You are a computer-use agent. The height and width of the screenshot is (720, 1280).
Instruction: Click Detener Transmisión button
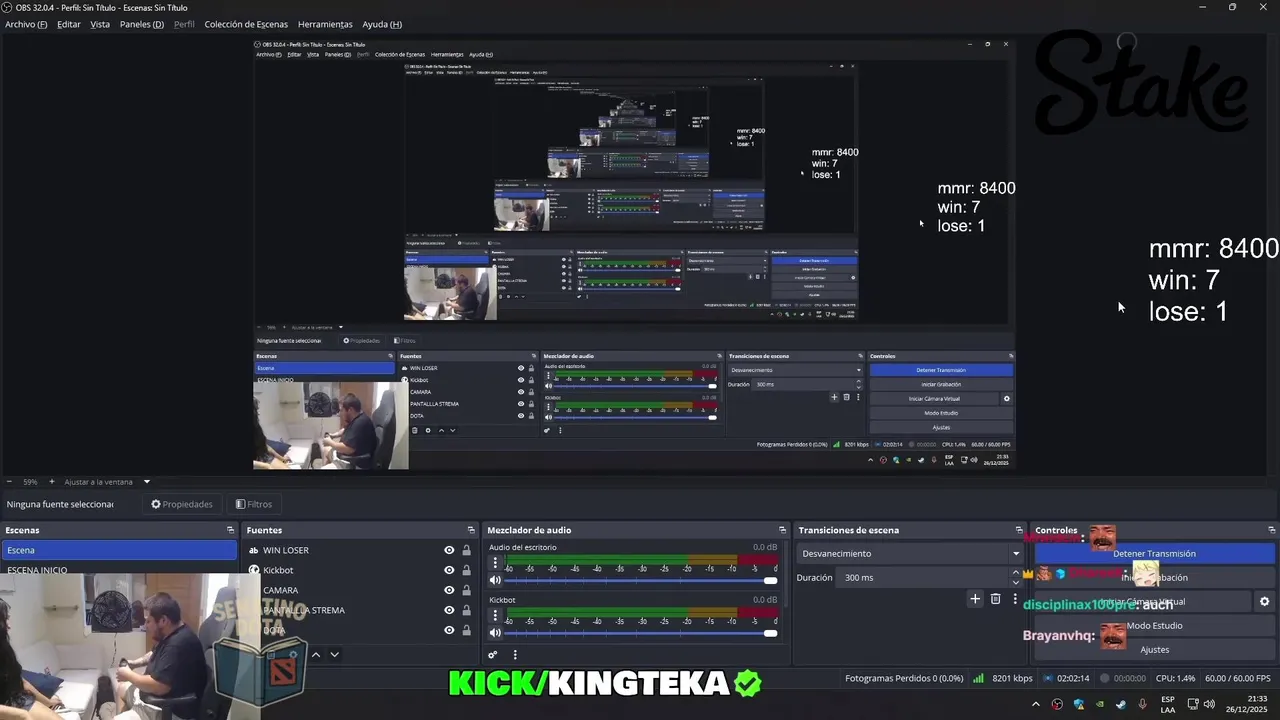pyautogui.click(x=1155, y=553)
